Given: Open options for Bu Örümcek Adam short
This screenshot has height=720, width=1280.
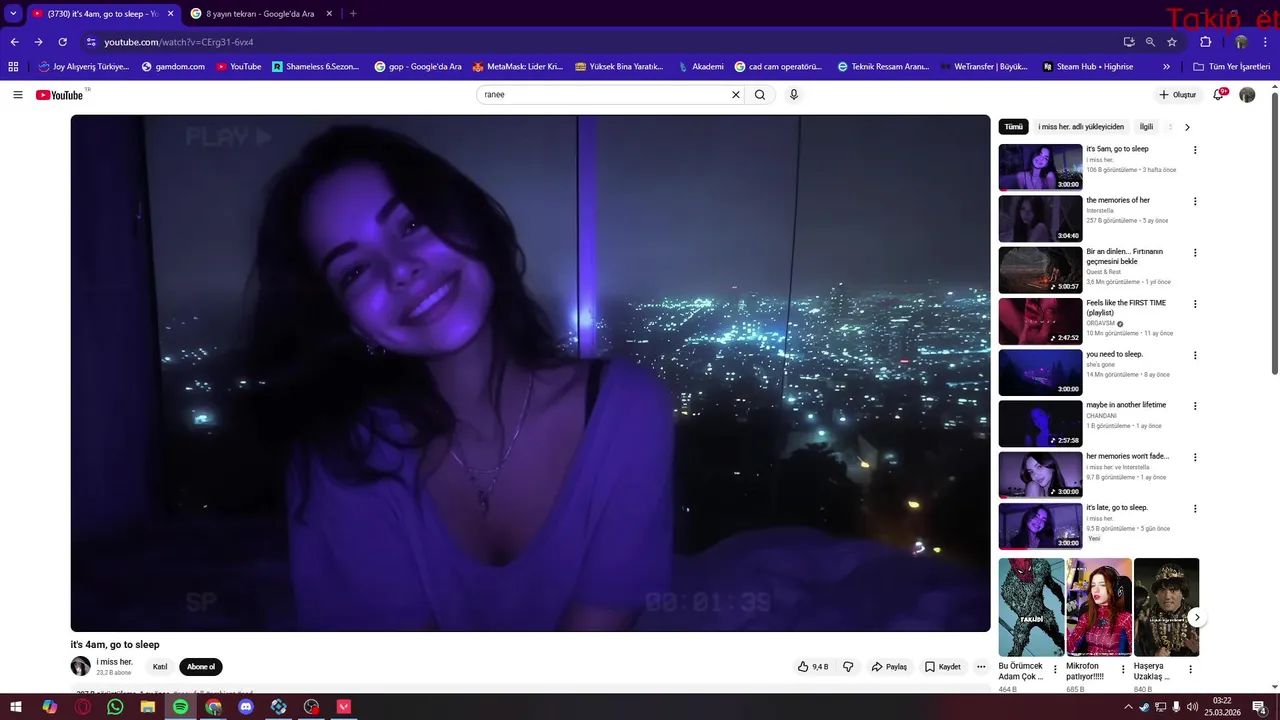Looking at the screenshot, I should pos(1055,669).
